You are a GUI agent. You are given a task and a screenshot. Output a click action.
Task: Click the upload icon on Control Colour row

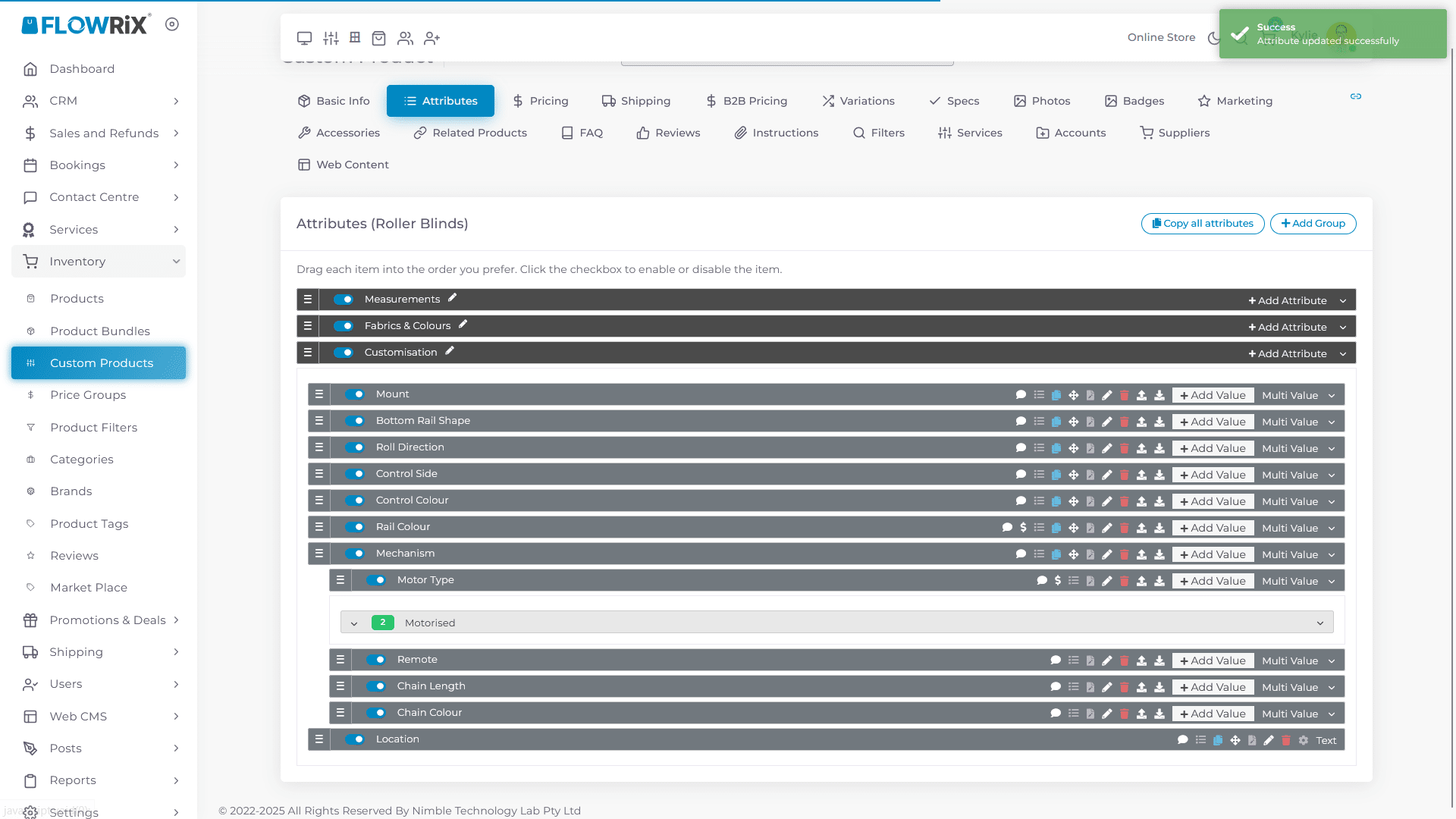[x=1142, y=501]
